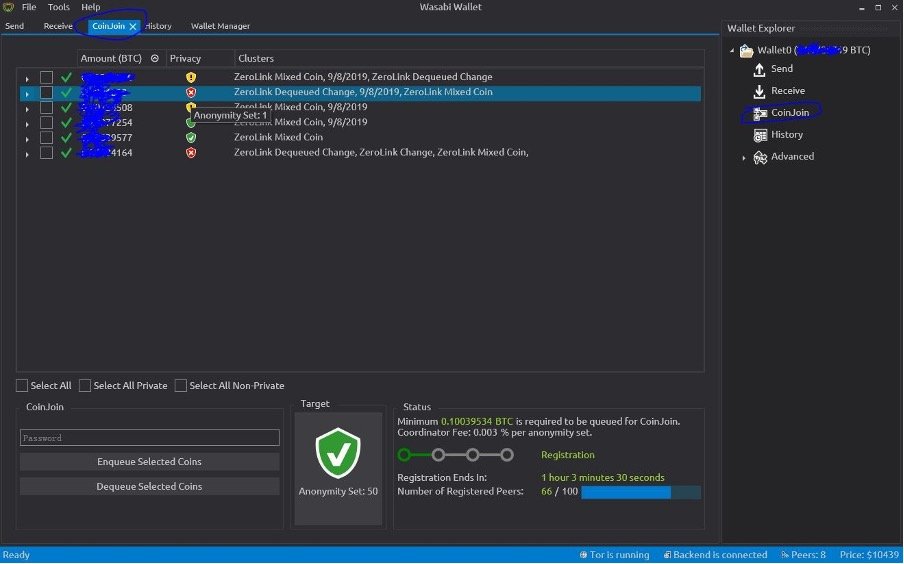The width and height of the screenshot is (904, 564).
Task: Click the registered peers progress bar
Action: click(641, 492)
